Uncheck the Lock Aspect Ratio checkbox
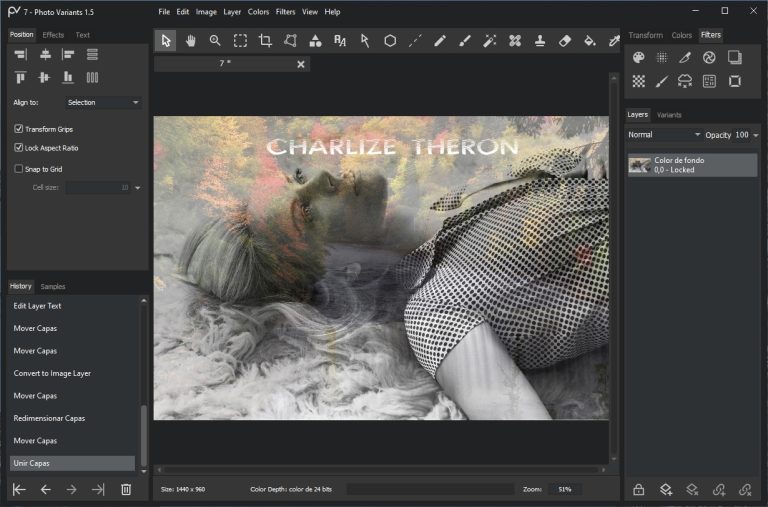The image size is (768, 507). point(19,147)
